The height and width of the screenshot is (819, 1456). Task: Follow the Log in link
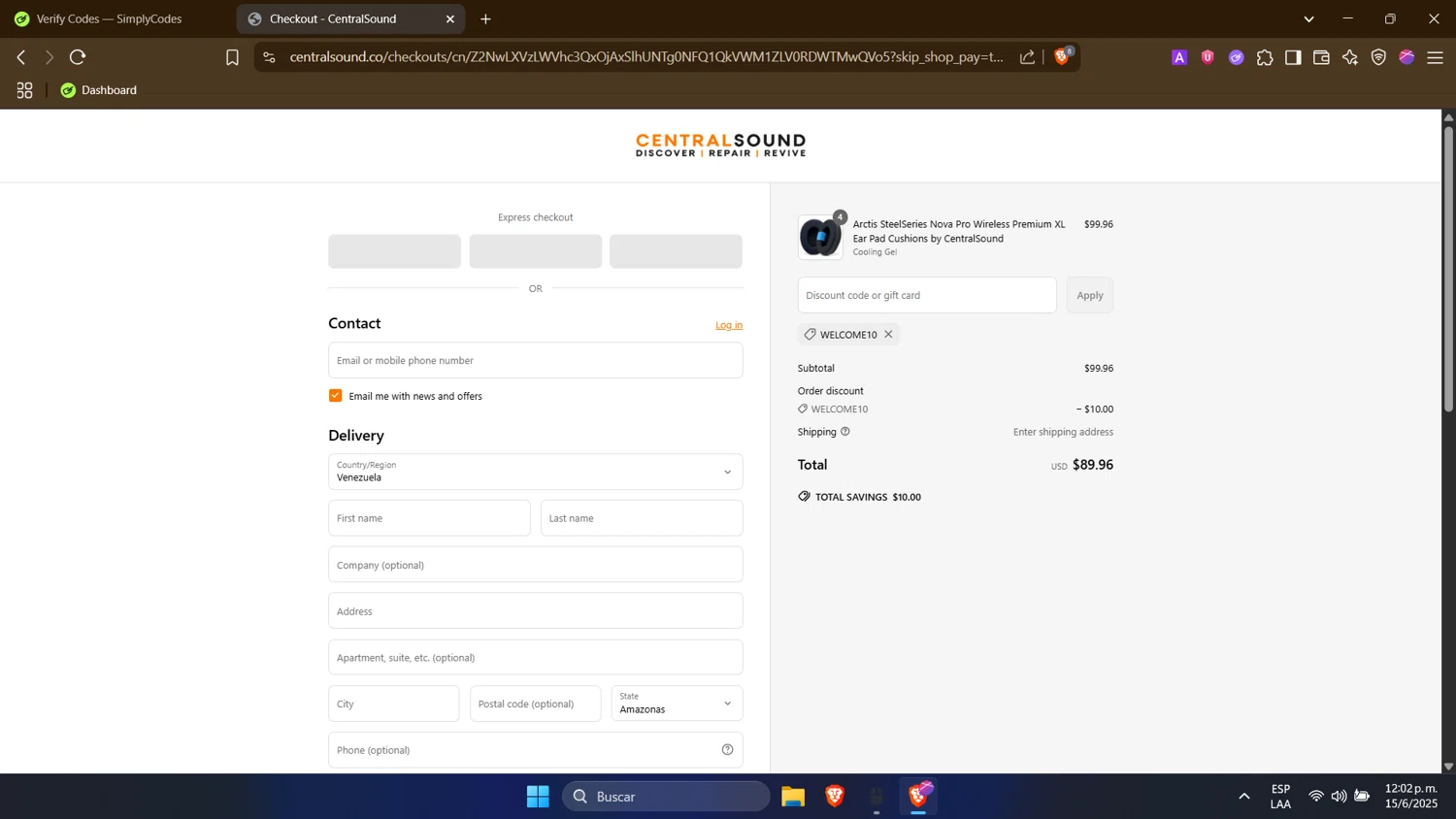(729, 325)
